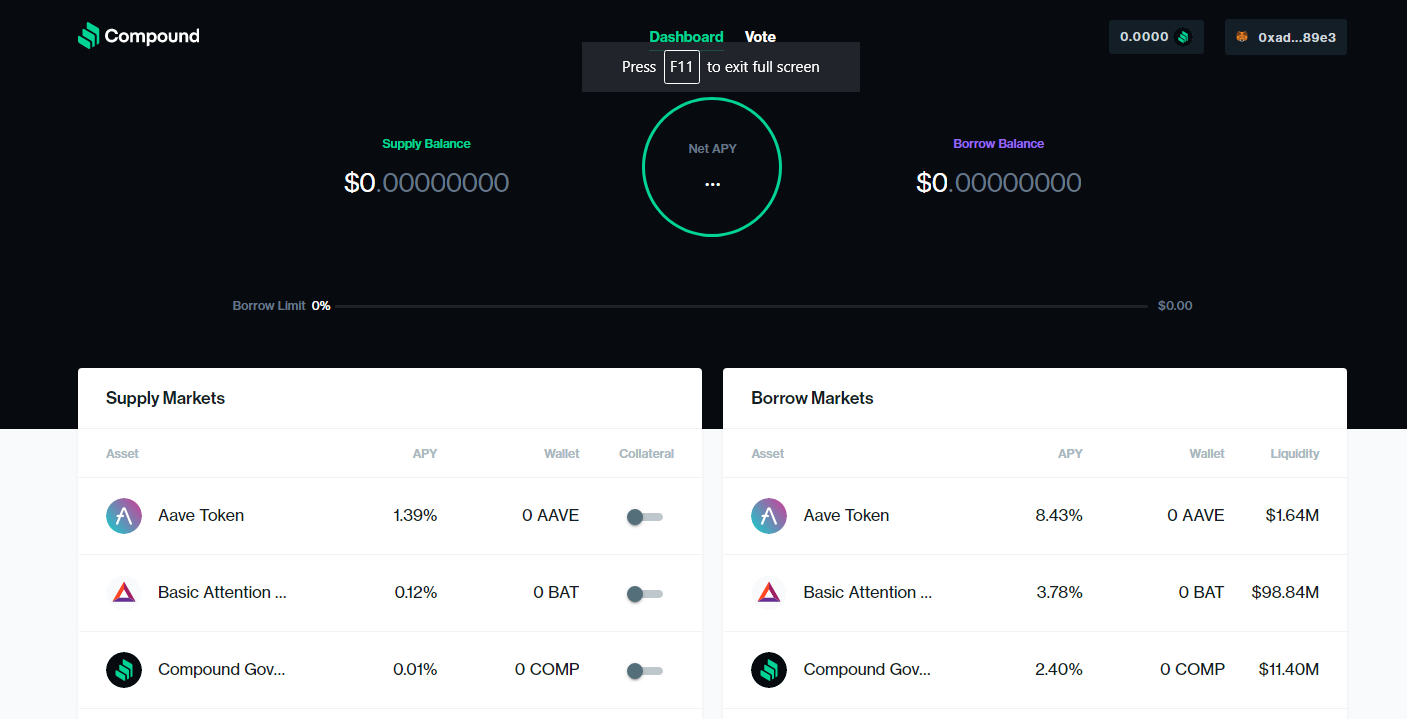1407x719 pixels.
Task: Enable Aave Token as collateral
Action: [x=644, y=517]
